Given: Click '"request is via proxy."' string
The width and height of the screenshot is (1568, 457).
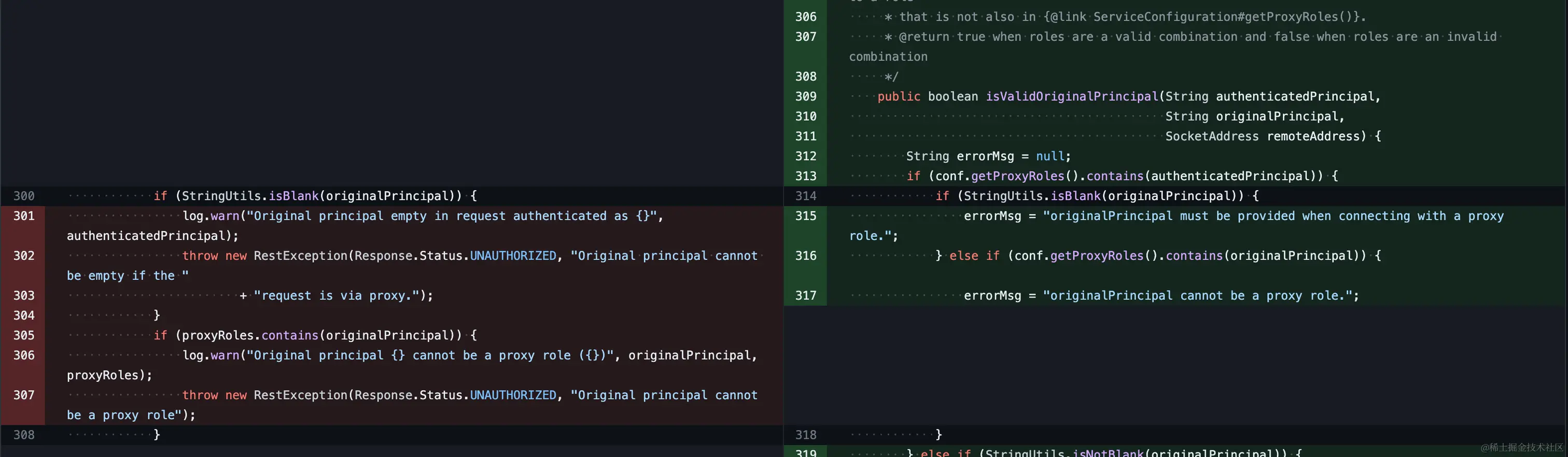Looking at the screenshot, I should point(337,296).
